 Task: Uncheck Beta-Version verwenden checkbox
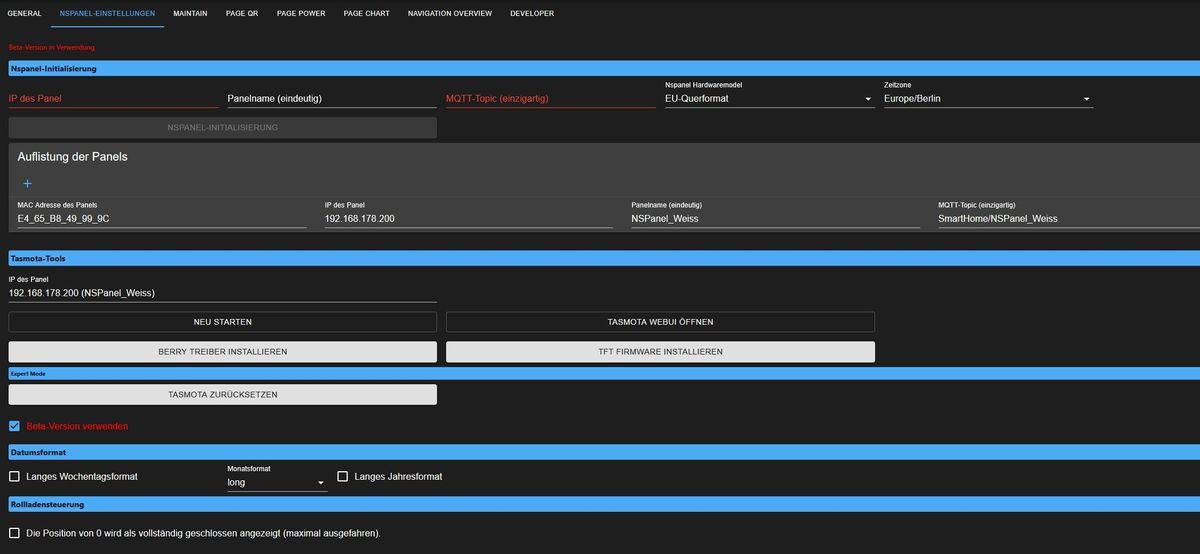14,426
